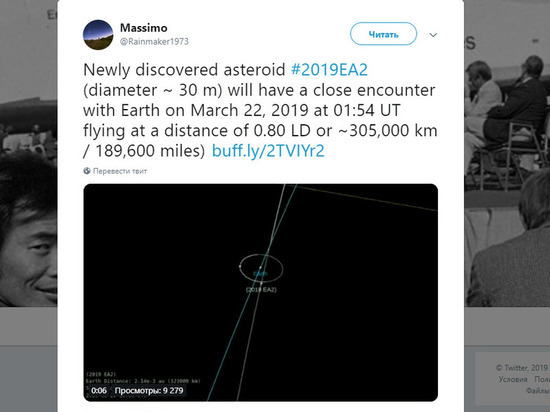
Task: Click the © Twitter, 2019 footer text
Action: [x=522, y=368]
